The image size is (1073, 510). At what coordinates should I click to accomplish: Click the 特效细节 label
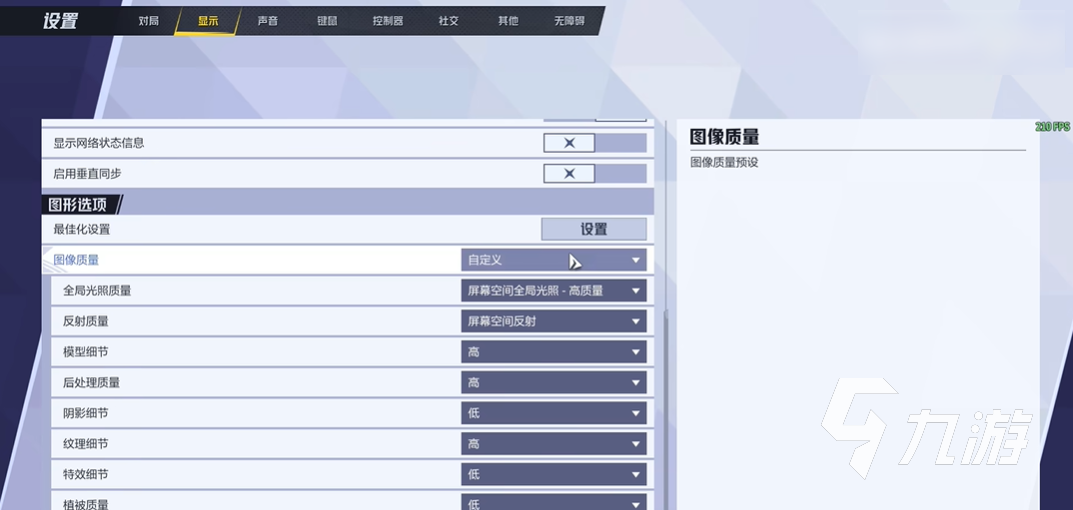click(x=86, y=474)
